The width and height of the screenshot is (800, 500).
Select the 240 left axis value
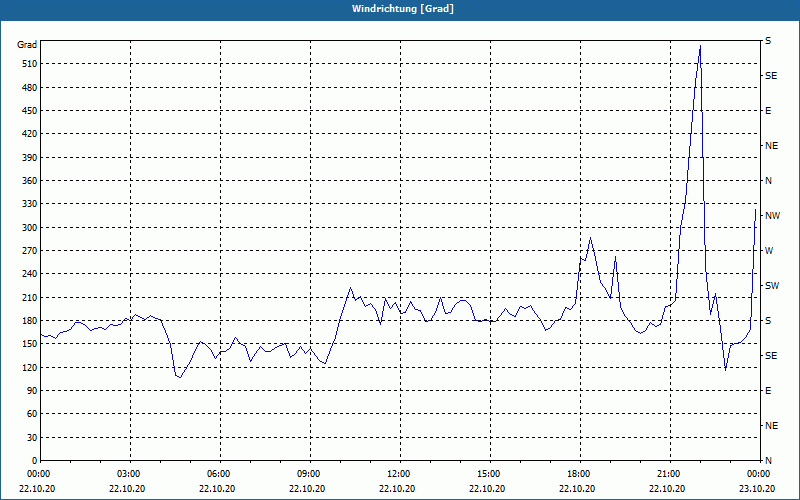(30, 274)
